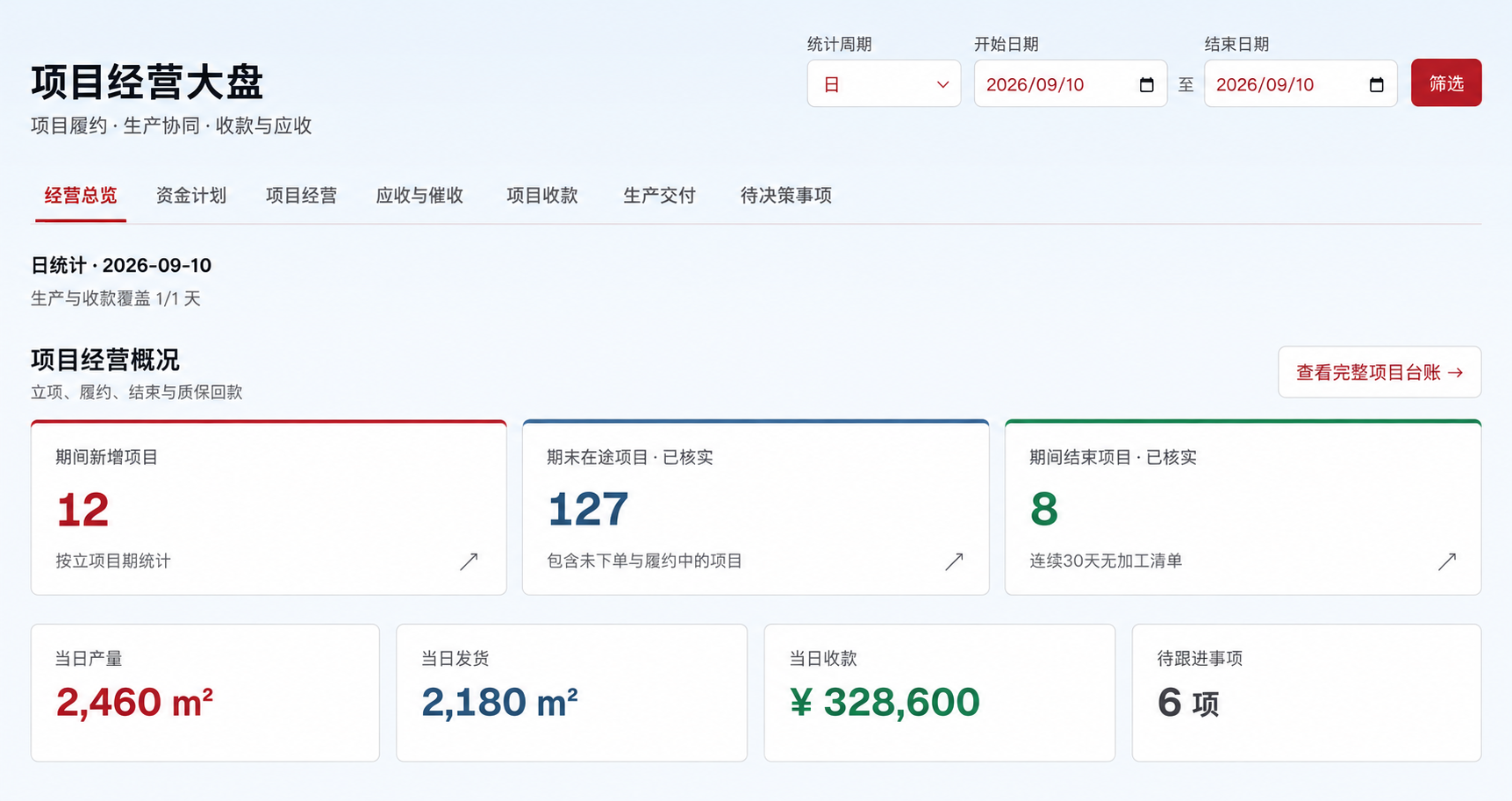Click arrow icon on 期间结束项目 card
This screenshot has width=1512, height=801.
pos(1447,561)
